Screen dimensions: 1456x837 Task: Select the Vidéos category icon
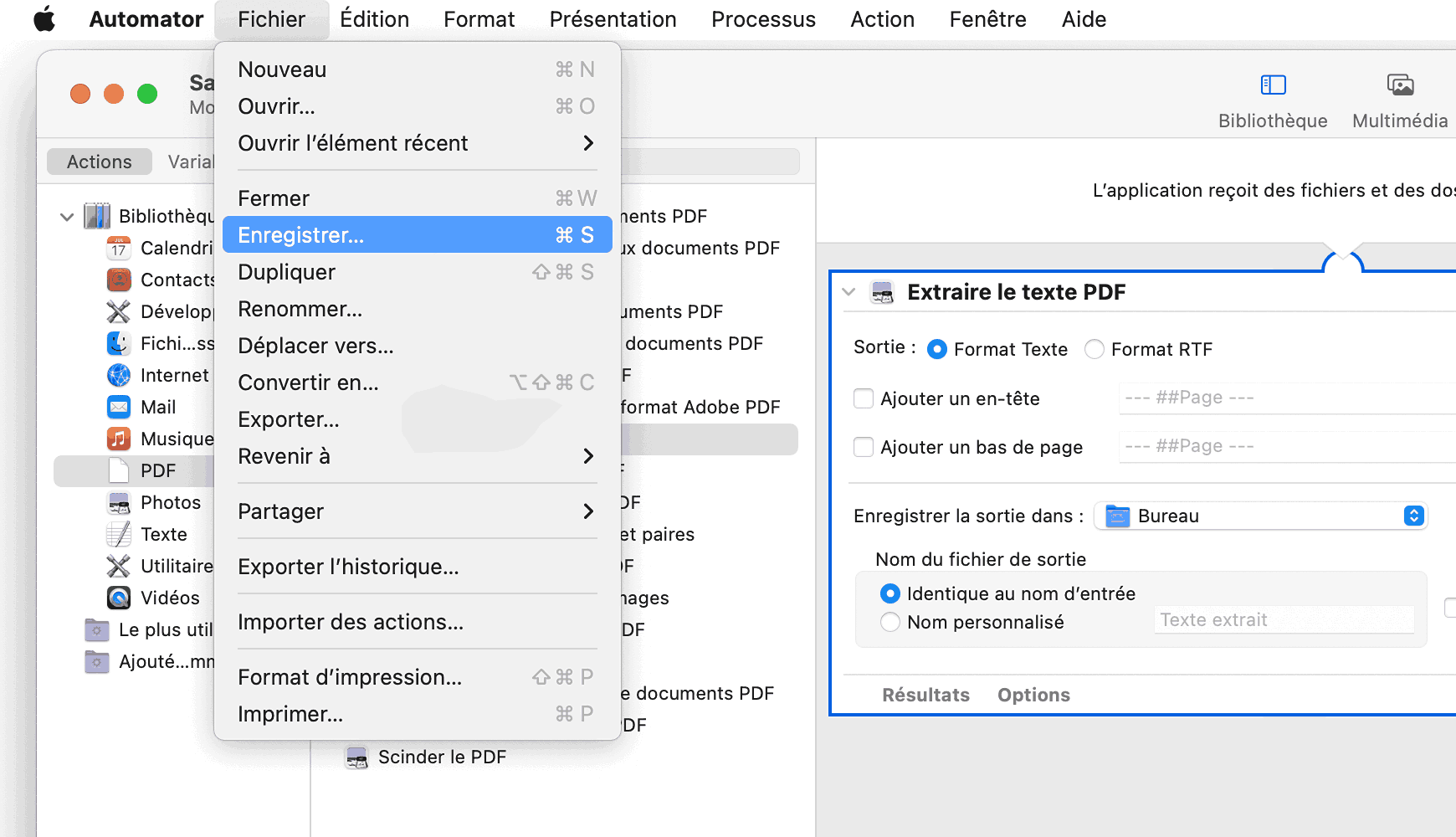click(x=119, y=598)
